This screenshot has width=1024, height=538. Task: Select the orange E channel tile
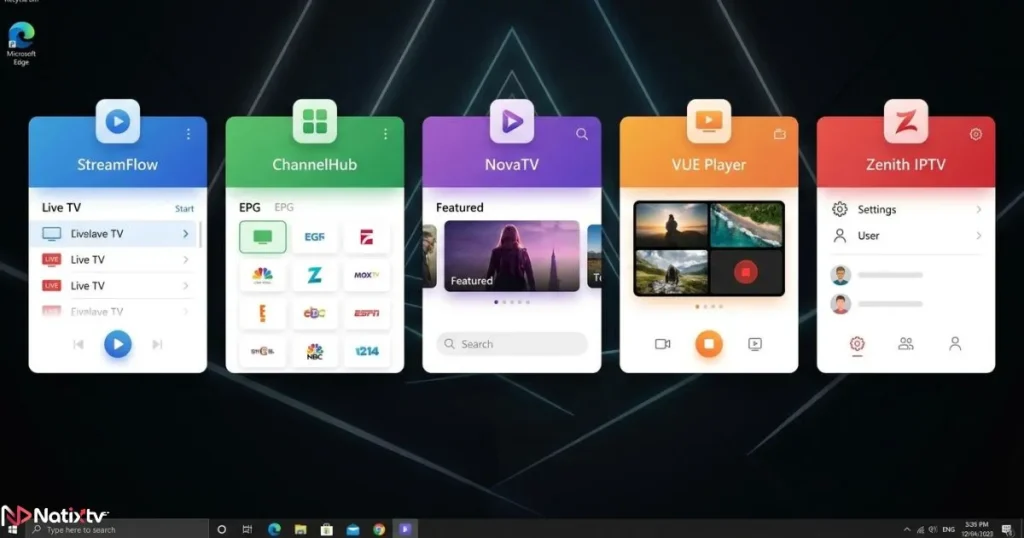pyautogui.click(x=263, y=313)
